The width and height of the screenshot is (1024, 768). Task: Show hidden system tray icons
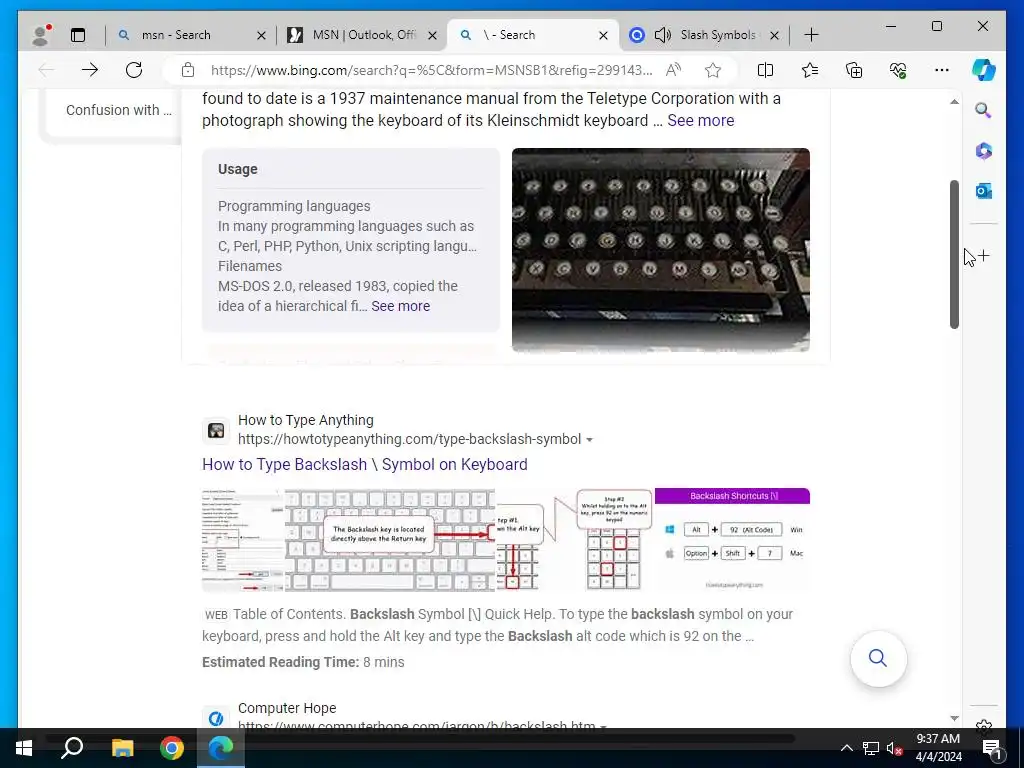(x=846, y=748)
